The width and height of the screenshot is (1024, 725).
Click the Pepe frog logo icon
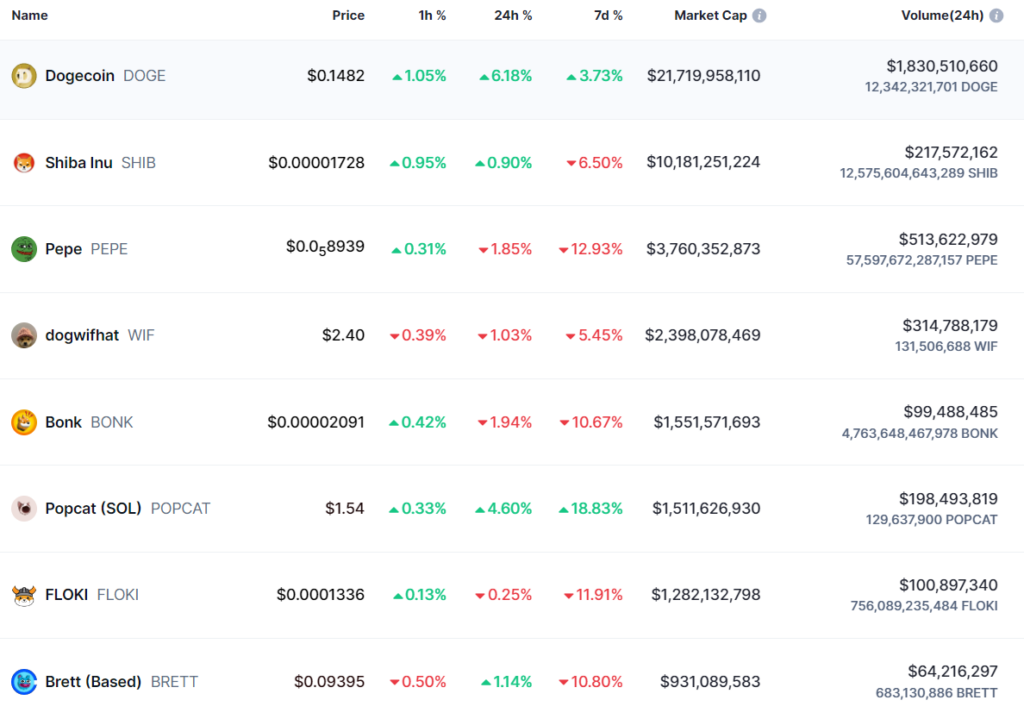pyautogui.click(x=24, y=249)
